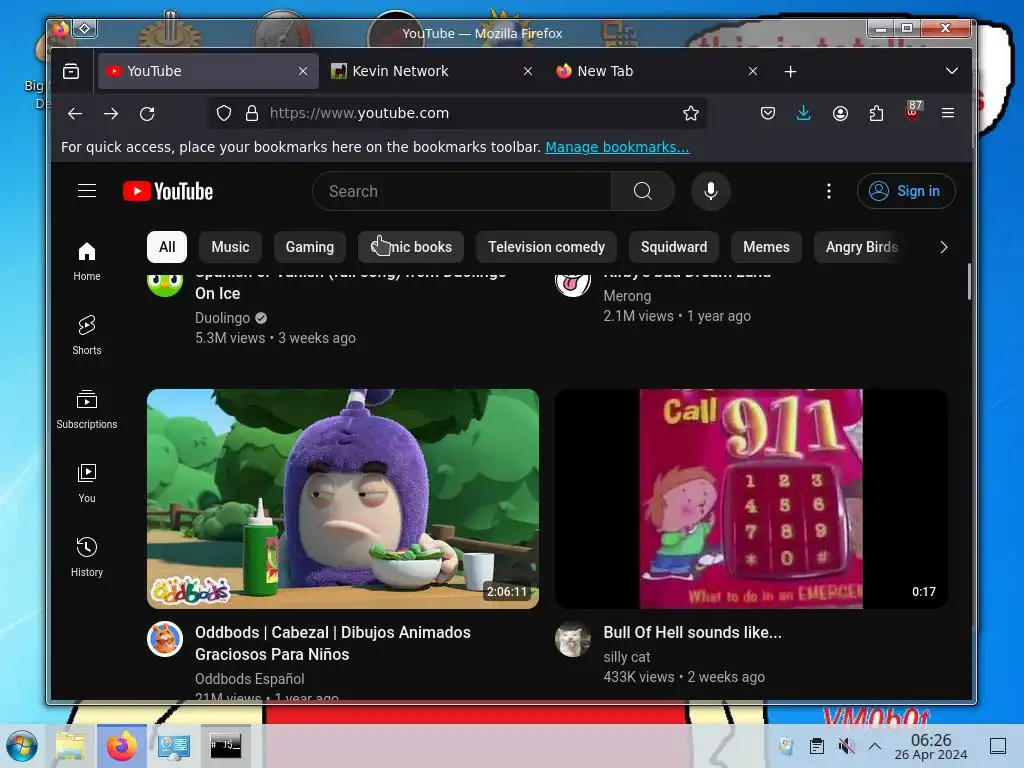Play the Call 911 video thumbnail
Viewport: 1024px width, 768px height.
coord(751,499)
